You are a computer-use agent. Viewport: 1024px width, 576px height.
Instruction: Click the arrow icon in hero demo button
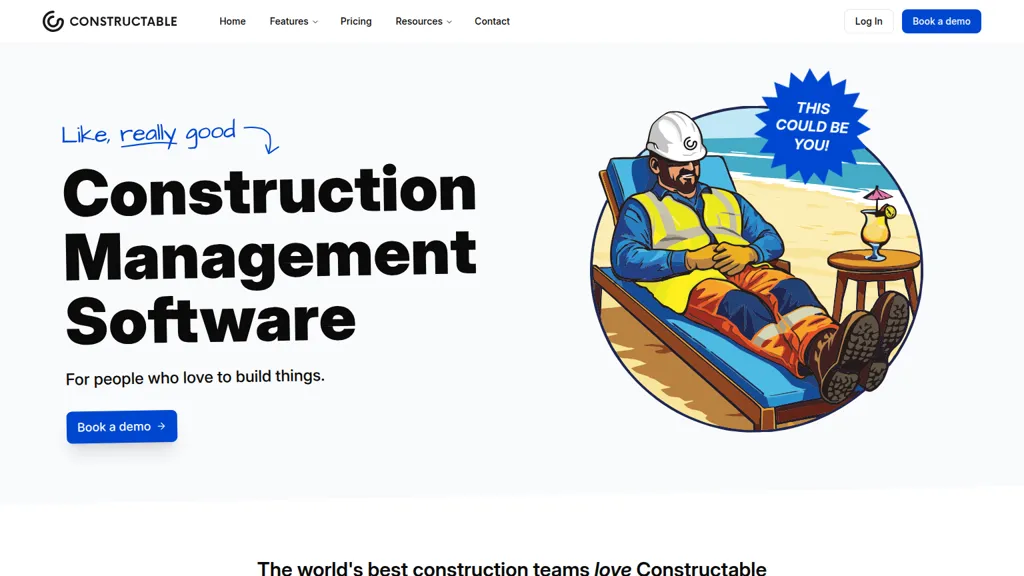pos(161,426)
